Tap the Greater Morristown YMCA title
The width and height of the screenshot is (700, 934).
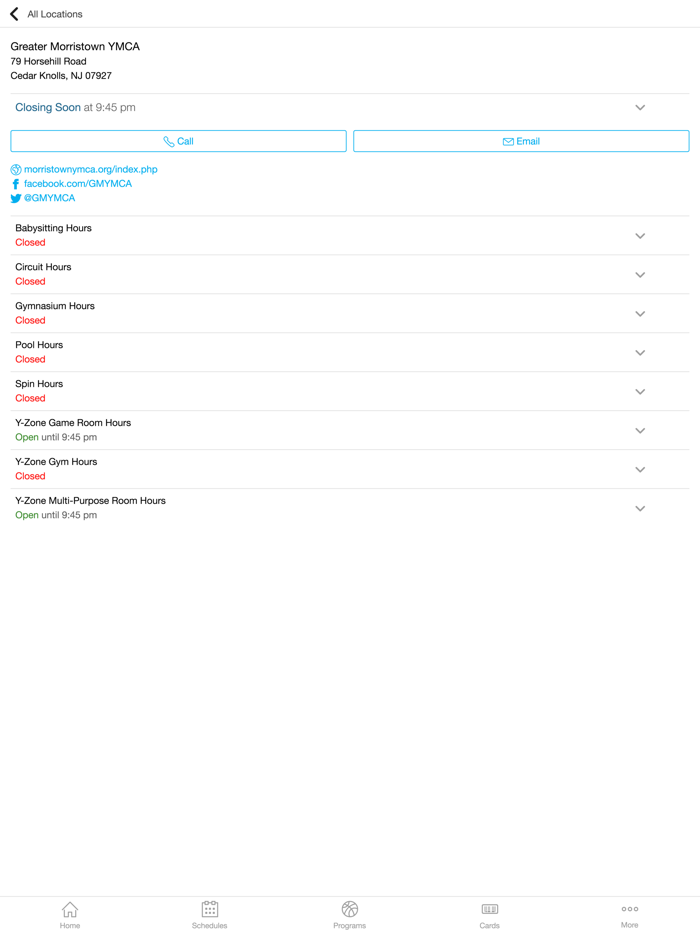pos(75,46)
